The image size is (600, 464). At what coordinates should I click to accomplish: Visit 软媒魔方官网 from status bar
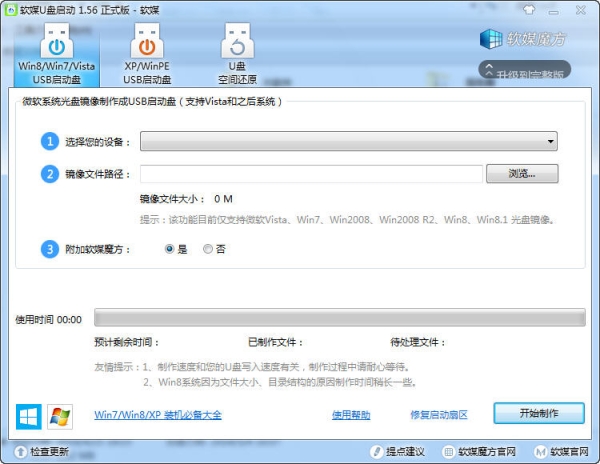(479, 452)
